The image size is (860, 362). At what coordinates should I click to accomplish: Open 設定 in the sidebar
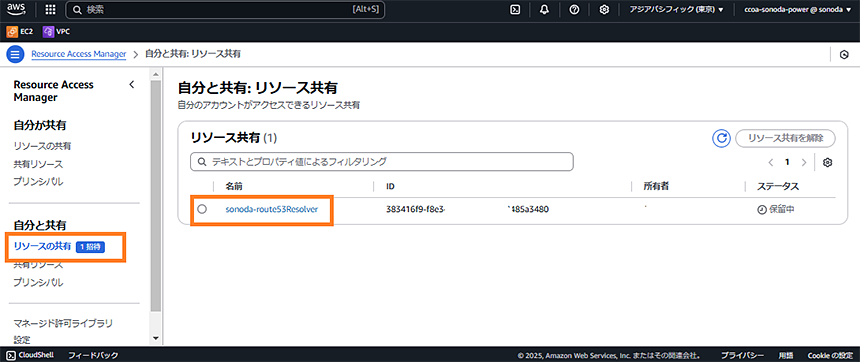22,340
